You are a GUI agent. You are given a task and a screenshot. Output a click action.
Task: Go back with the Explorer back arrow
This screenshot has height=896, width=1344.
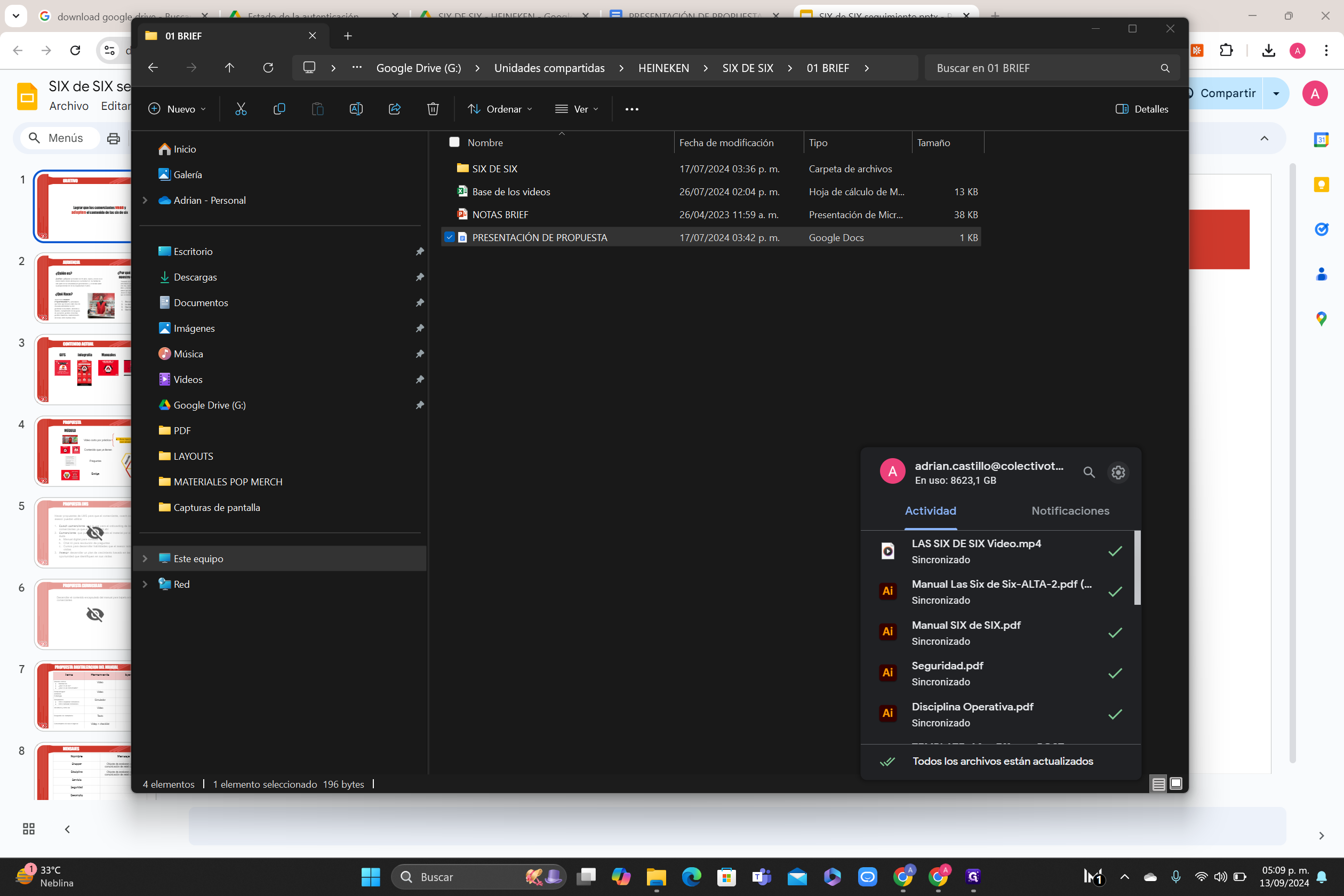pos(153,67)
